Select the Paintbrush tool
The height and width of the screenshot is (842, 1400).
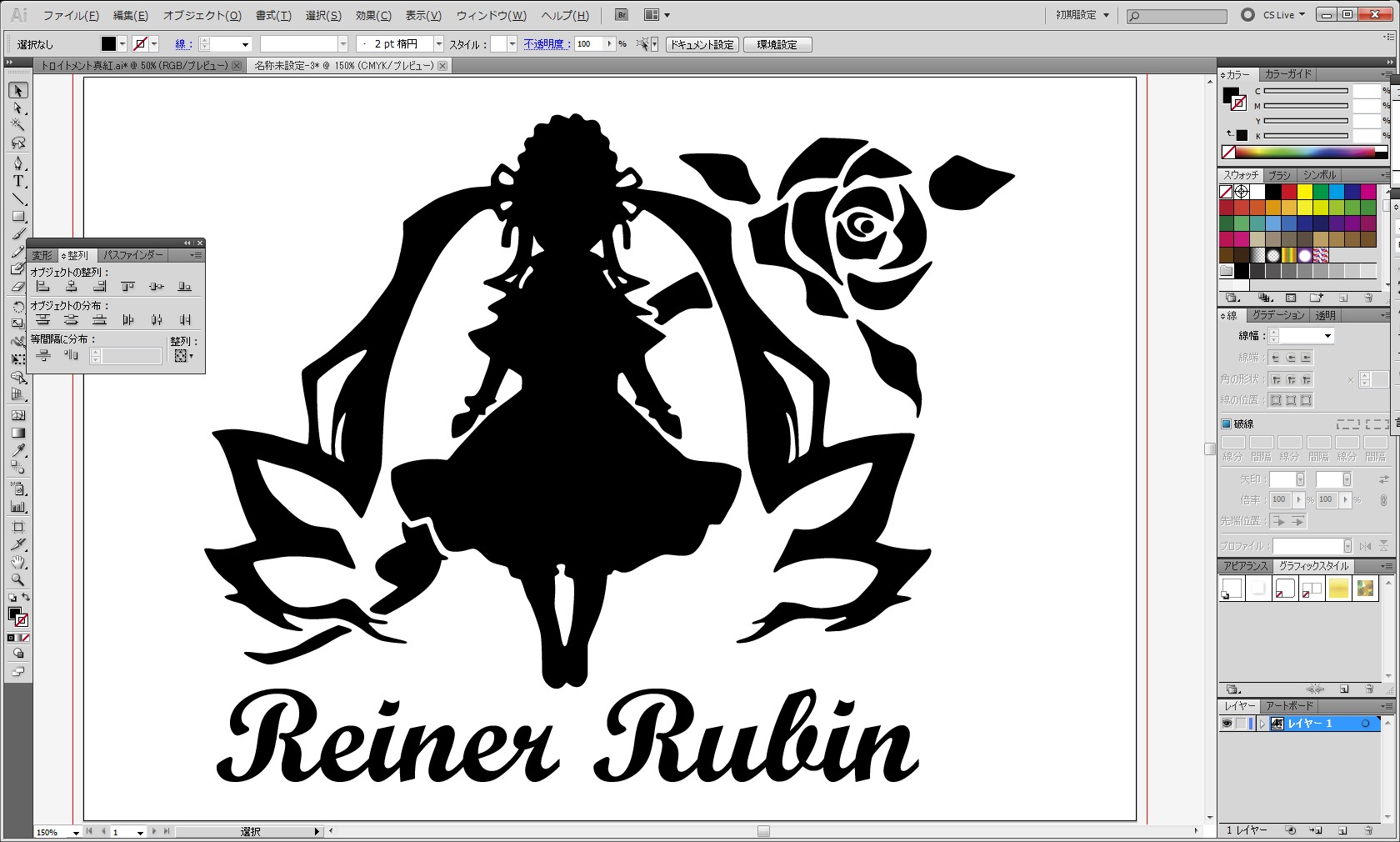(18, 234)
